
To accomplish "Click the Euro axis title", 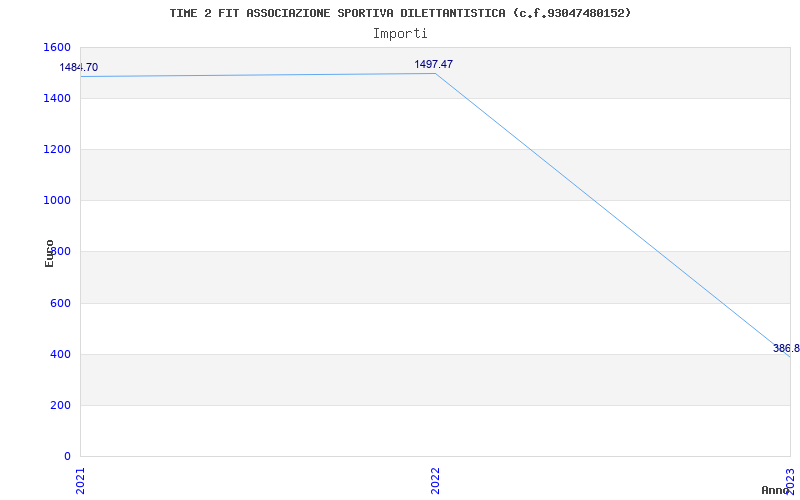I will 49,254.
